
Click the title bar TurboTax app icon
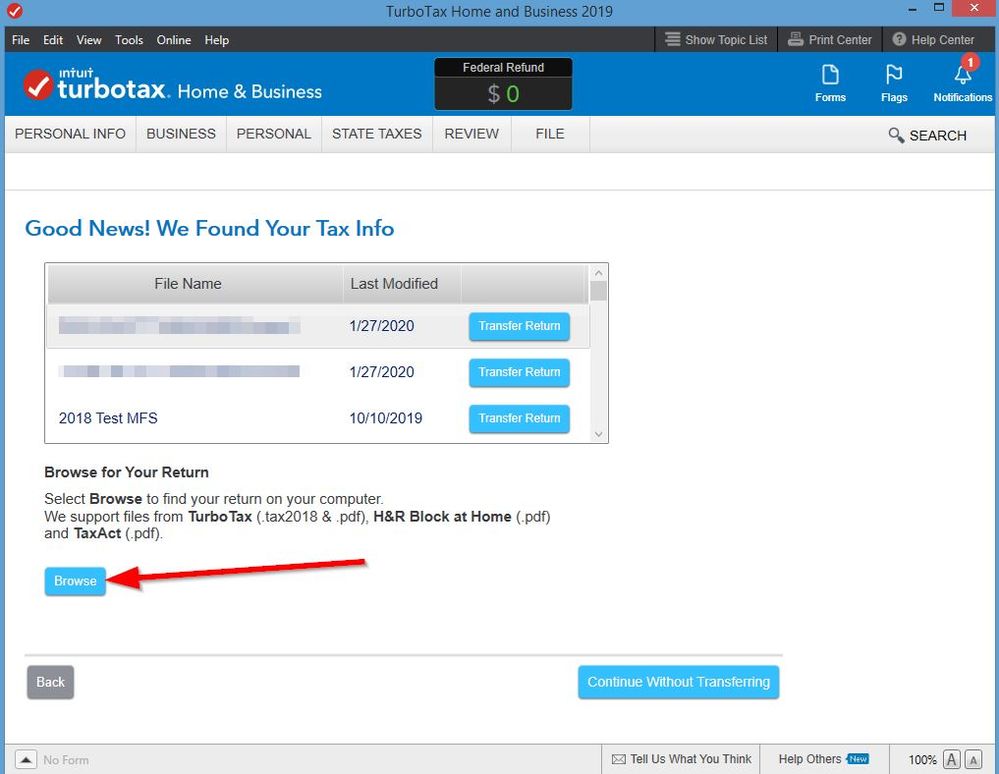coord(15,11)
